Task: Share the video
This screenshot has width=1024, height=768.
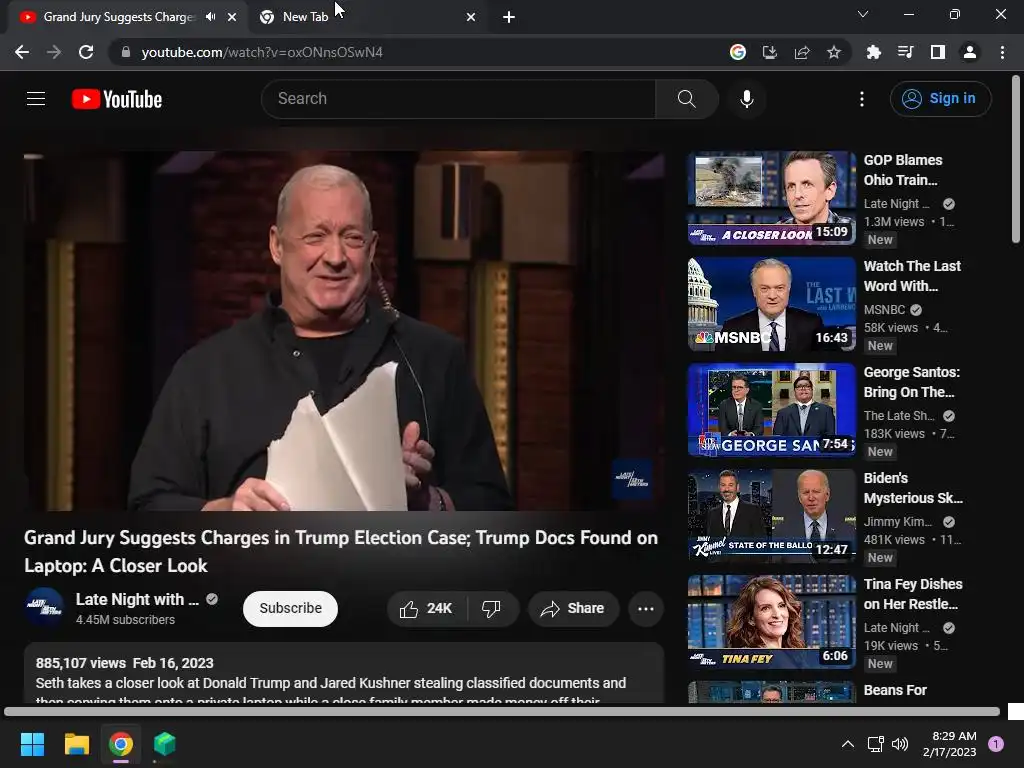Action: pos(573,609)
